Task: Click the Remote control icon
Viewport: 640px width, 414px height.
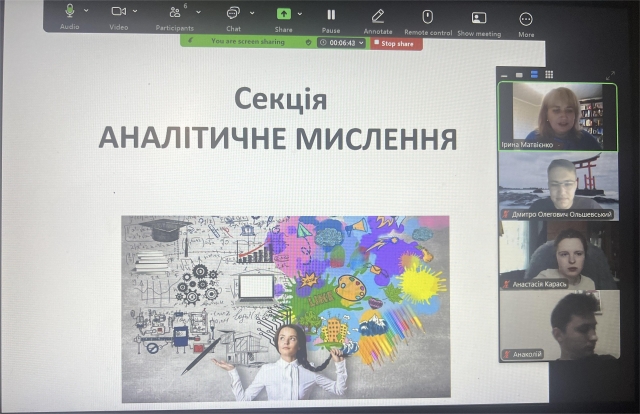Action: pyautogui.click(x=427, y=16)
